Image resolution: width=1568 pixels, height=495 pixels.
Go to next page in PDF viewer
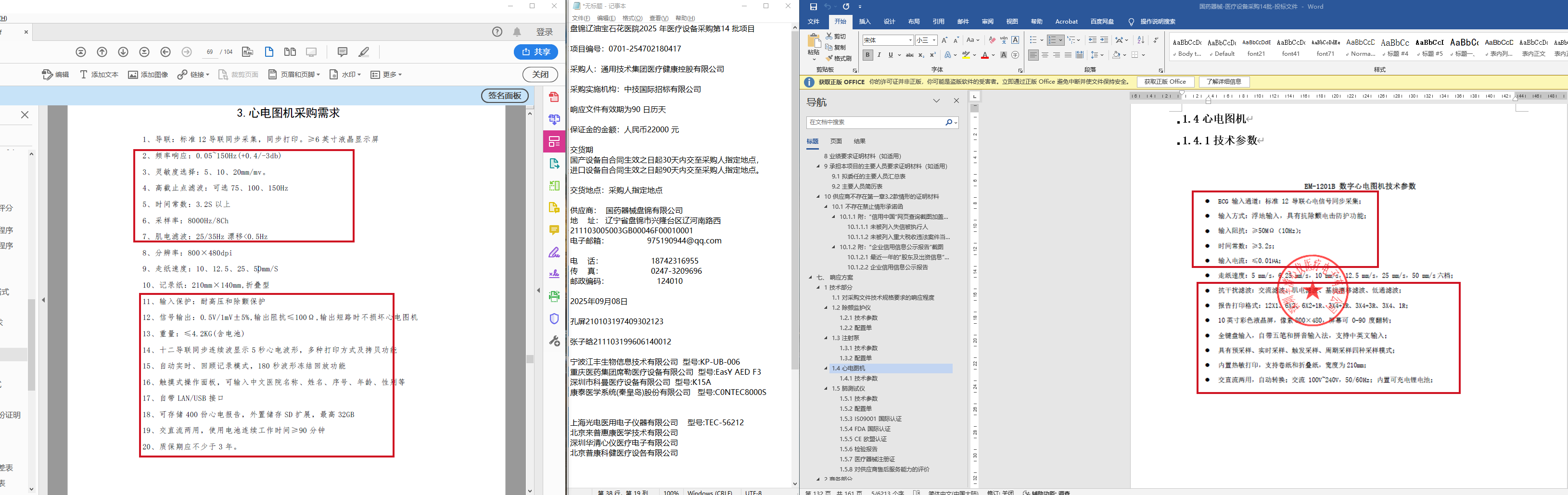click(x=123, y=52)
